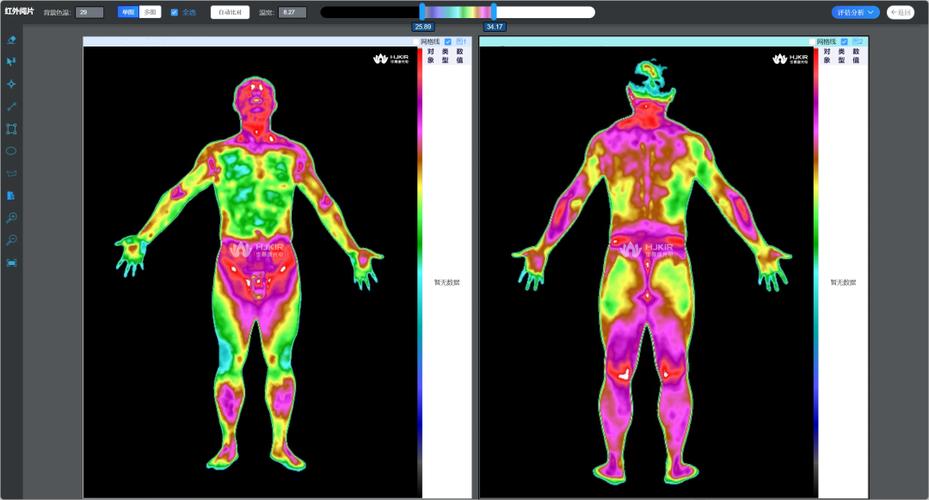Click the panel icon beside right grid checkbox
The image size is (929, 500).
click(x=857, y=41)
